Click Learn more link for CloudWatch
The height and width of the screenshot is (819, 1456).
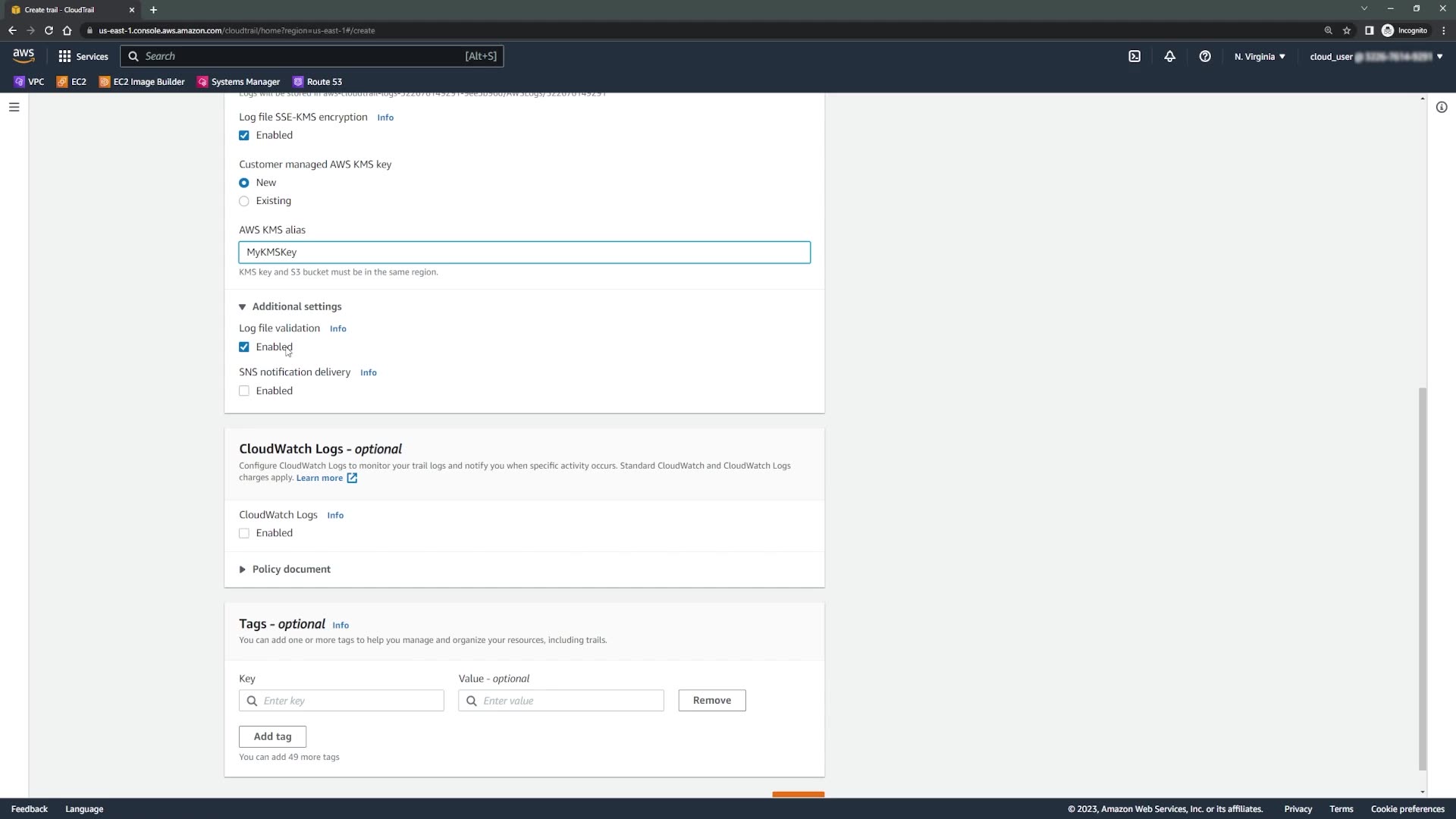click(319, 478)
